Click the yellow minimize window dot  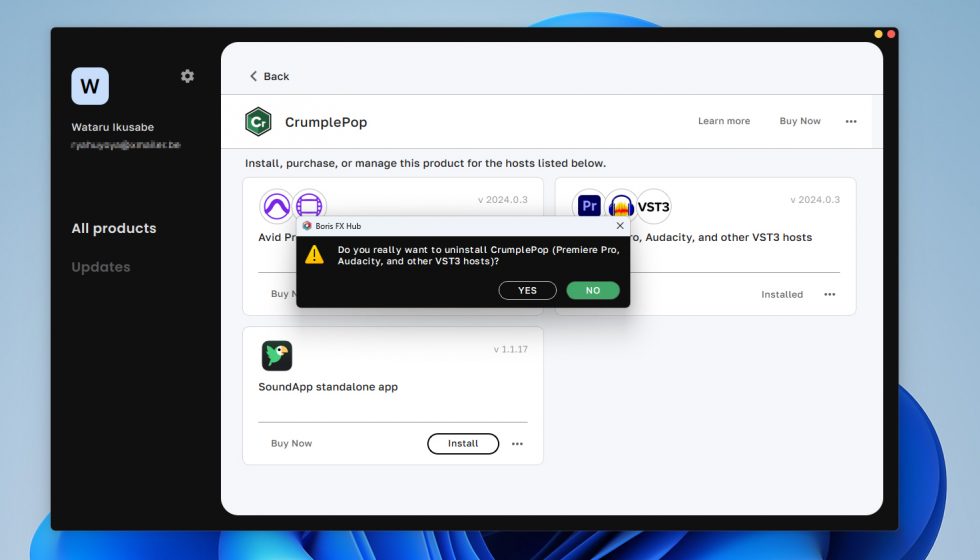tap(878, 34)
